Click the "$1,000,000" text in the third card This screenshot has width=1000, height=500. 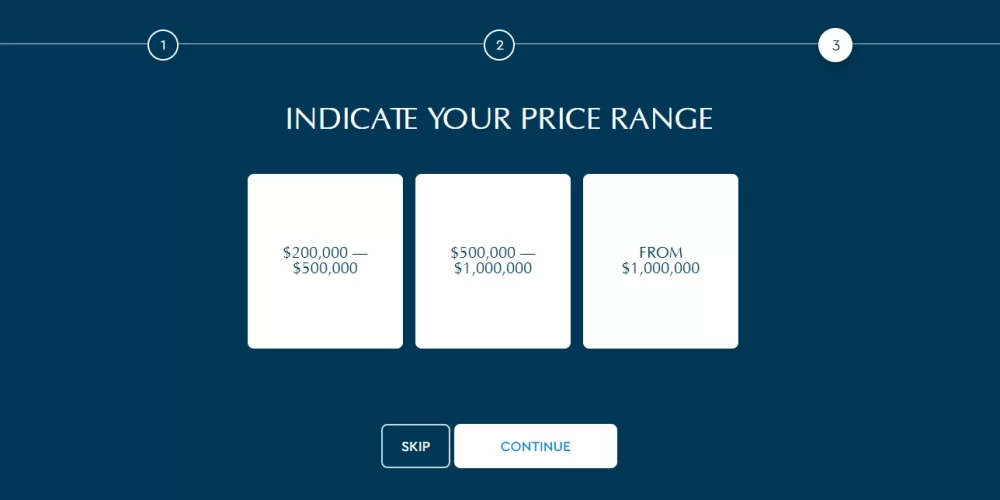(x=660, y=269)
